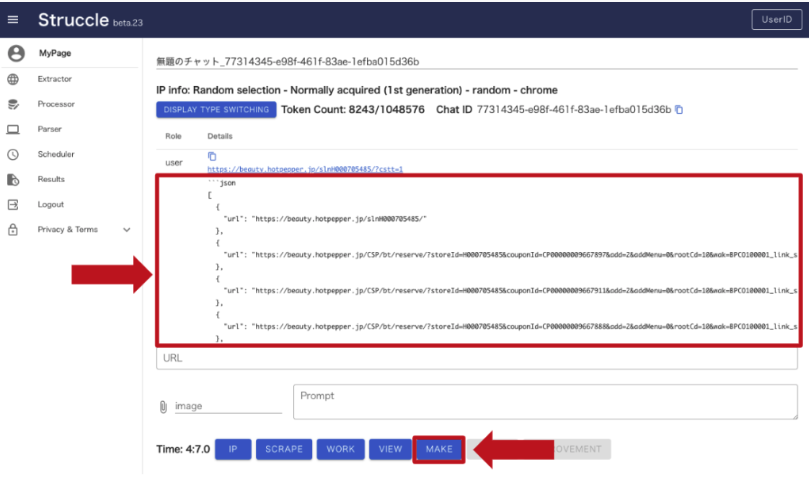Click the Chat ID value text
The width and height of the screenshot is (809, 494).
pos(574,109)
